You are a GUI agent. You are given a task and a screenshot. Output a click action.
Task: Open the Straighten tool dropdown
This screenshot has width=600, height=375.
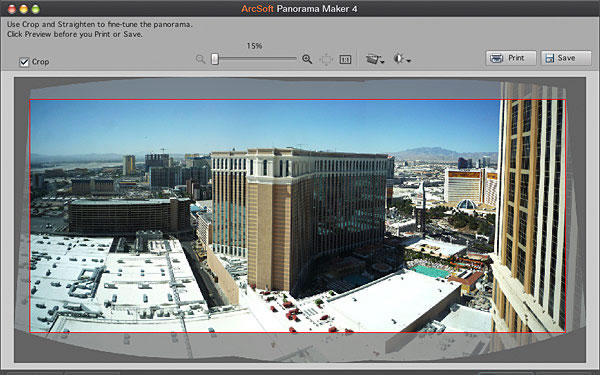pyautogui.click(x=375, y=59)
